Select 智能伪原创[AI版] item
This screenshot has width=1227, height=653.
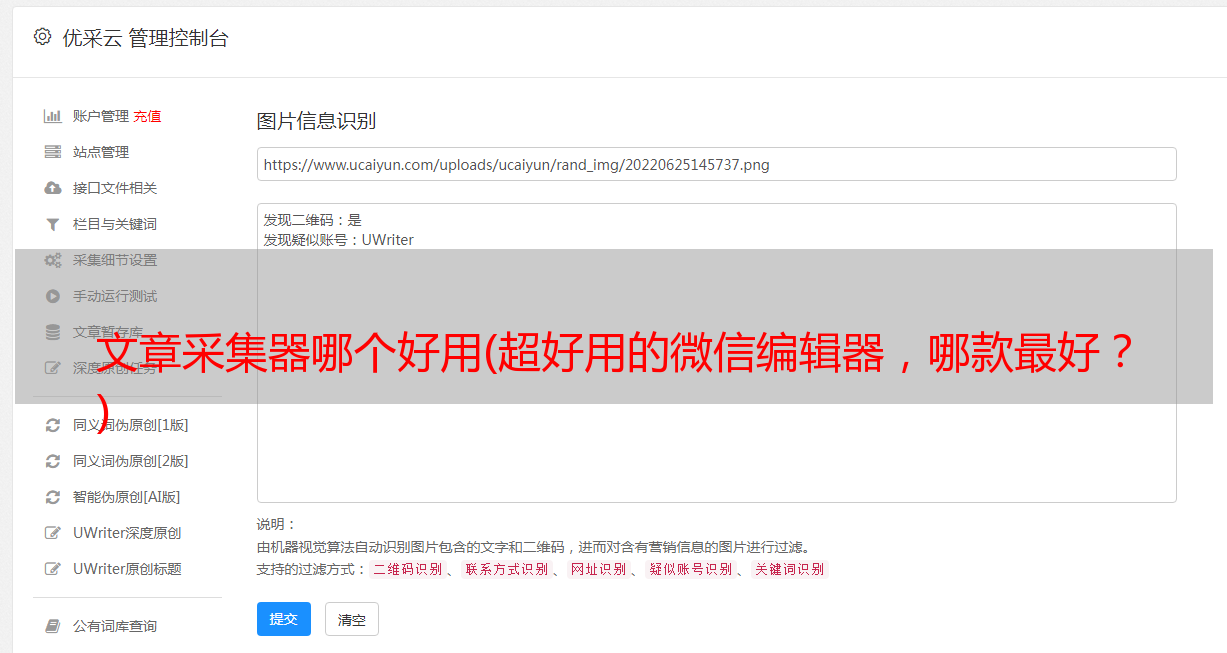127,497
